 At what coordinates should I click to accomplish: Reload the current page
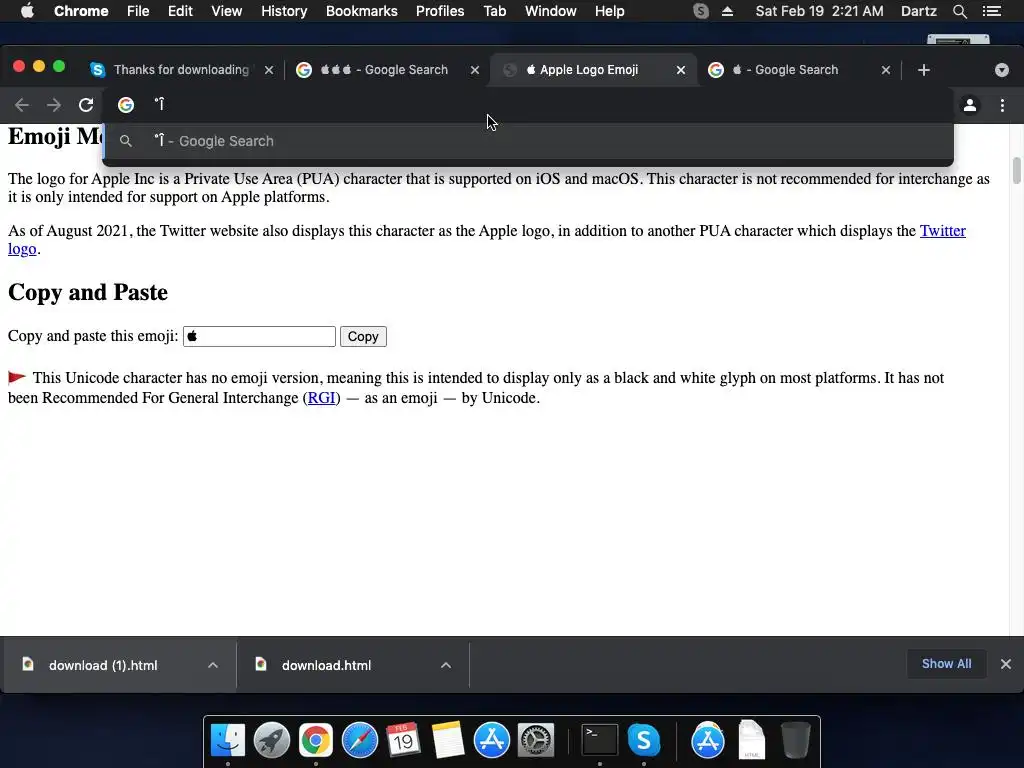point(86,105)
